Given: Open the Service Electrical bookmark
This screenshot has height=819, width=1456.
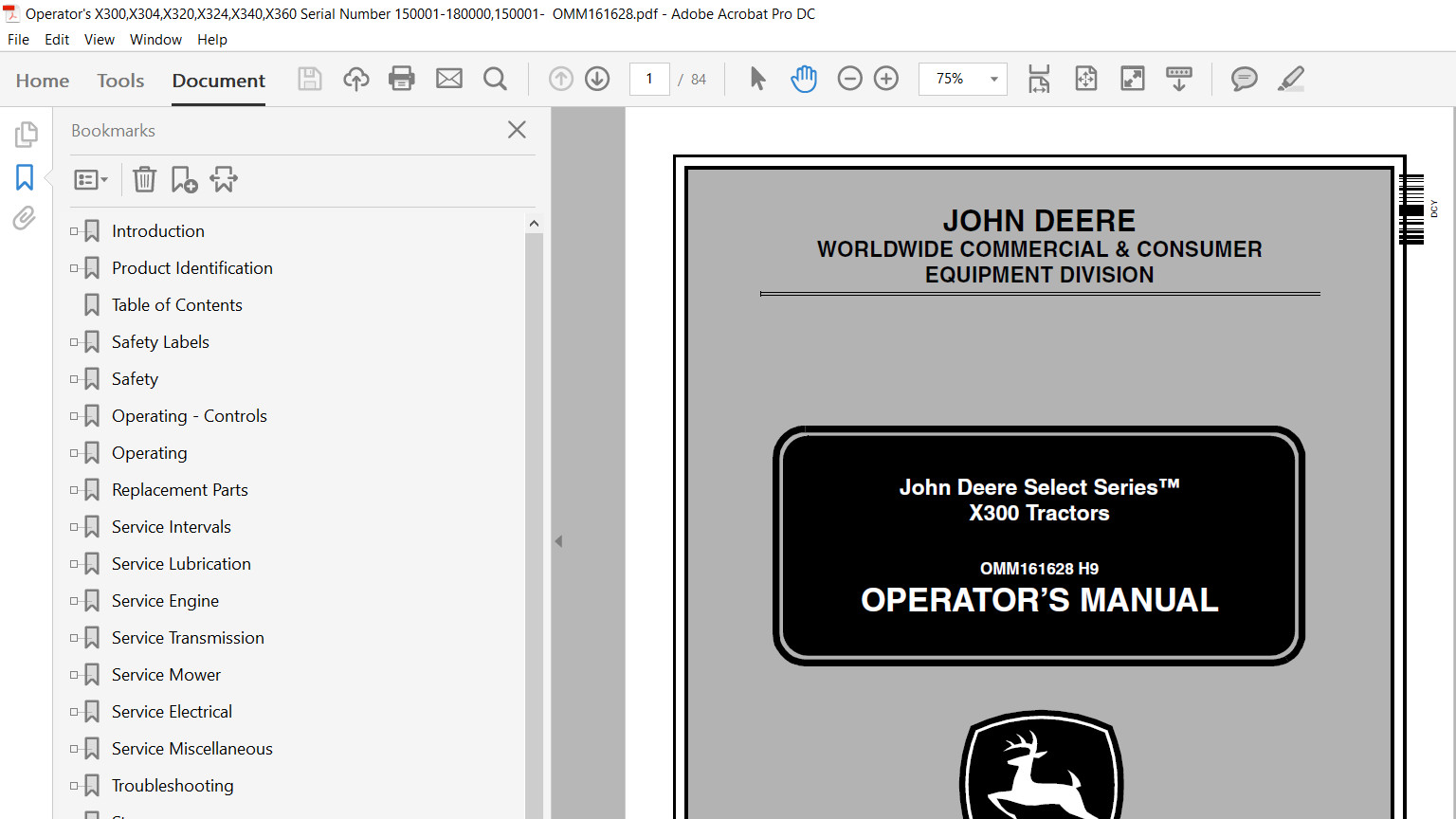Looking at the screenshot, I should [x=172, y=711].
